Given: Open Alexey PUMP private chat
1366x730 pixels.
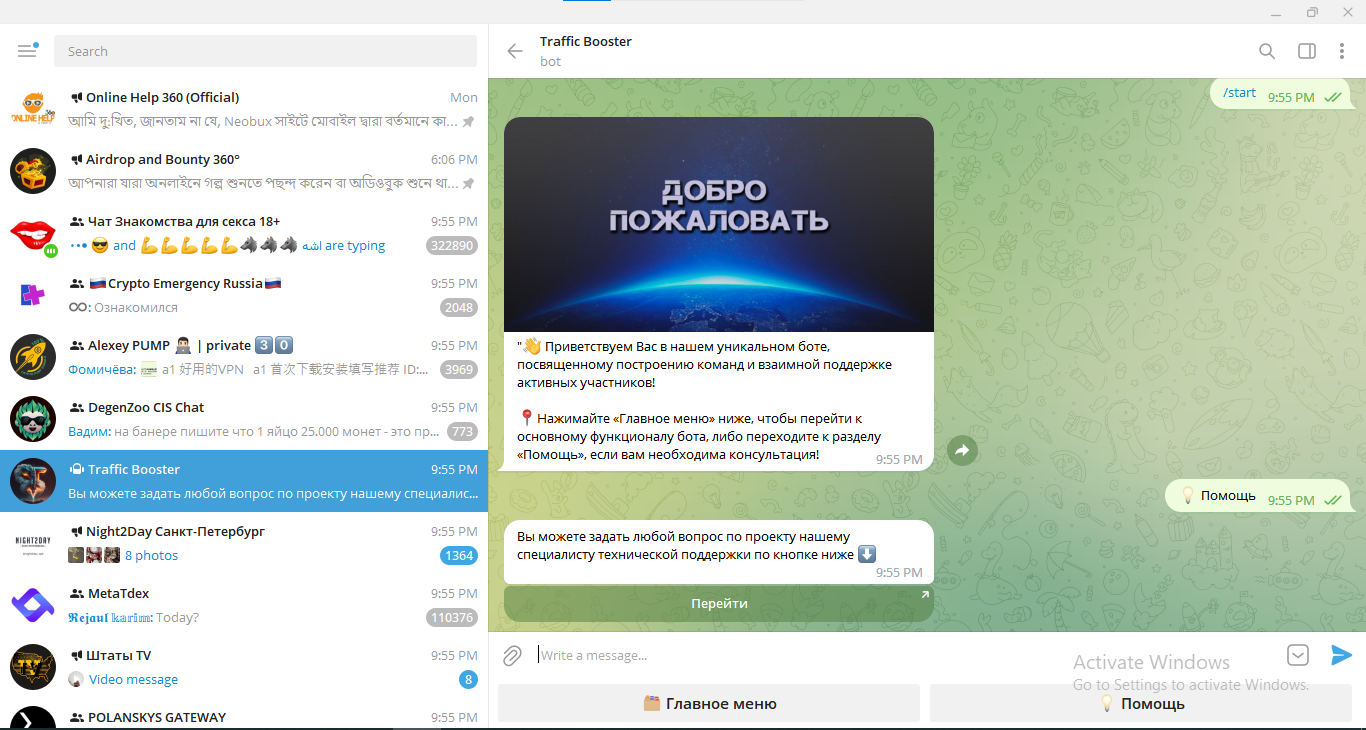Looking at the screenshot, I should tap(244, 357).
